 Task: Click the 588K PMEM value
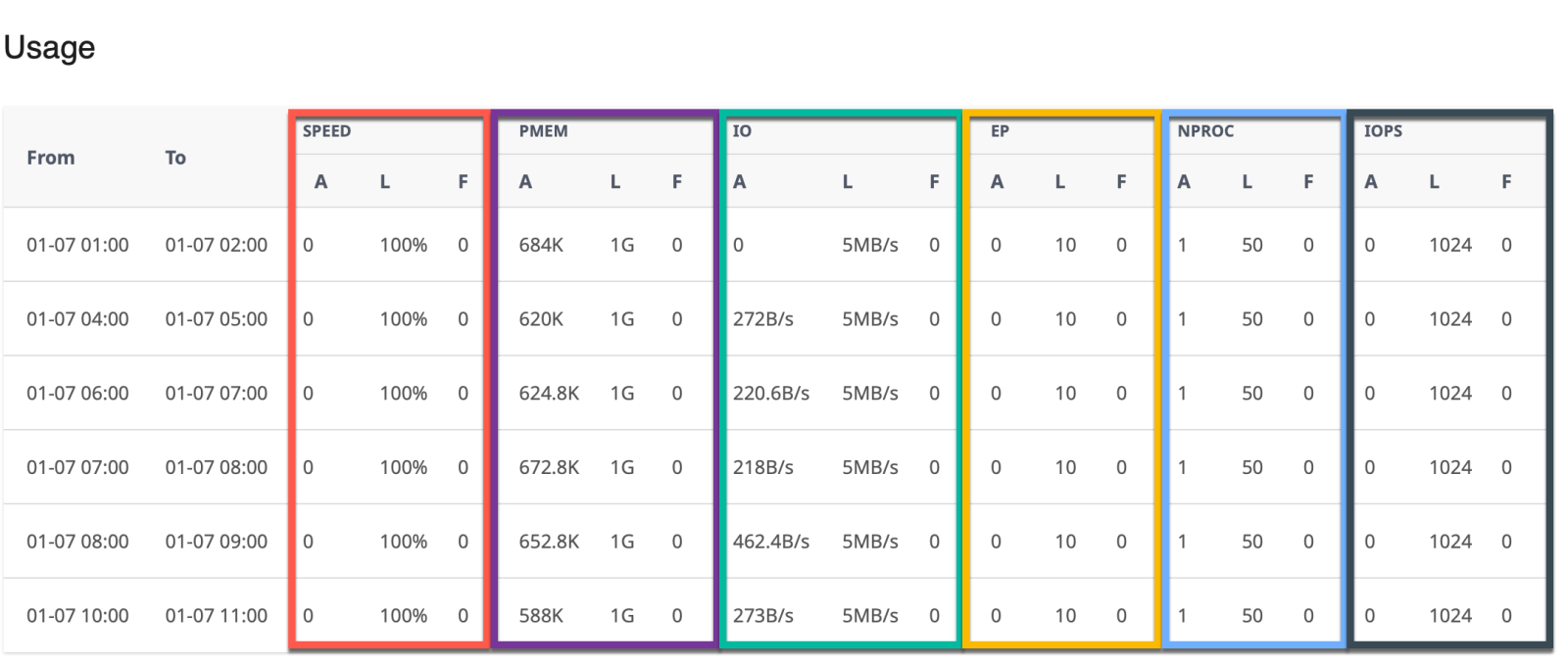pos(541,616)
